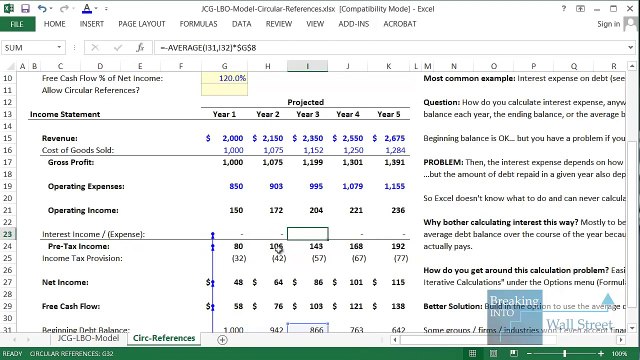This screenshot has width=640, height=360.
Task: Expand the Name Box dropdown arrow
Action: (59, 47)
